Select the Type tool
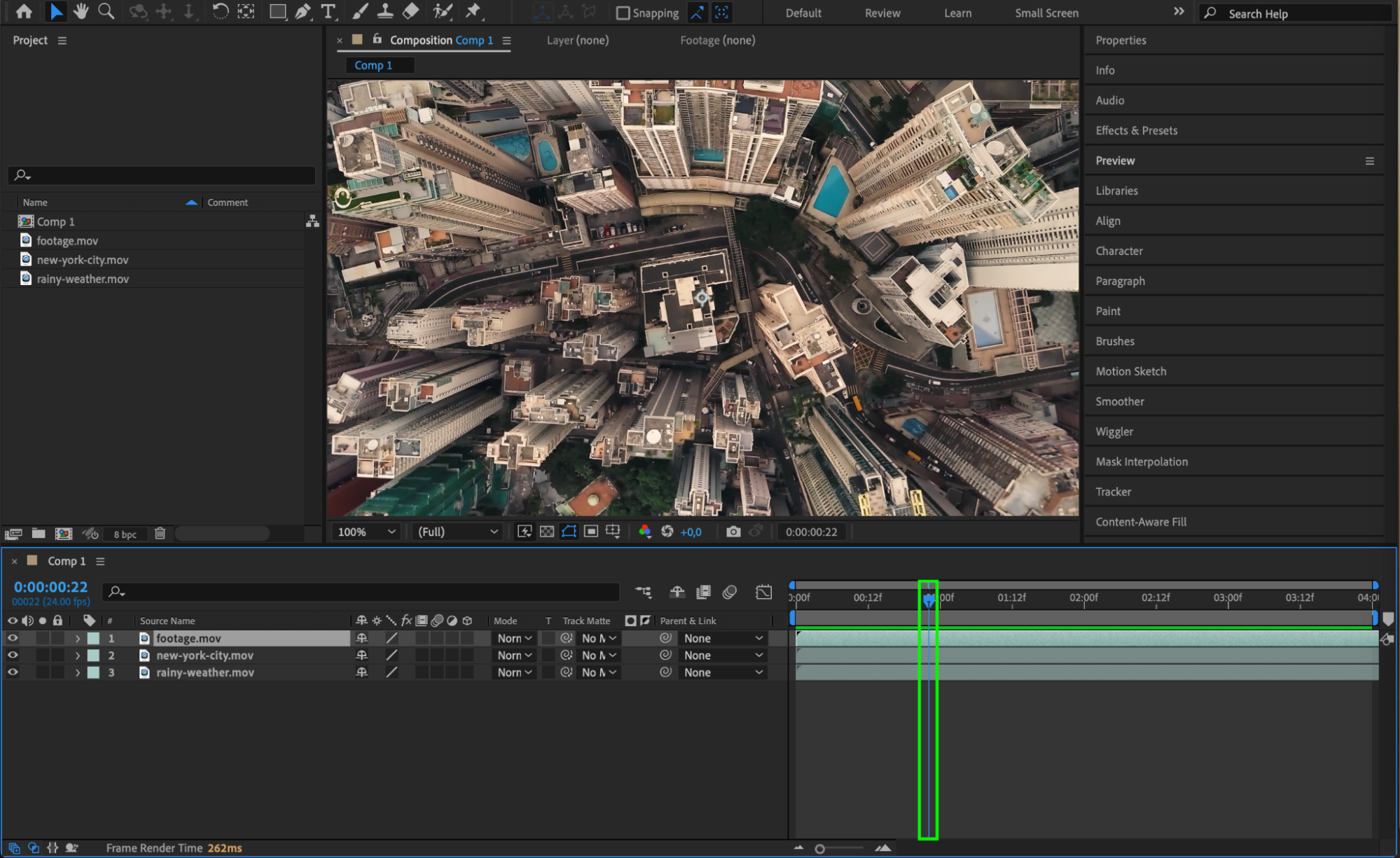Screen dimensions: 1400x858 pyautogui.click(x=327, y=11)
